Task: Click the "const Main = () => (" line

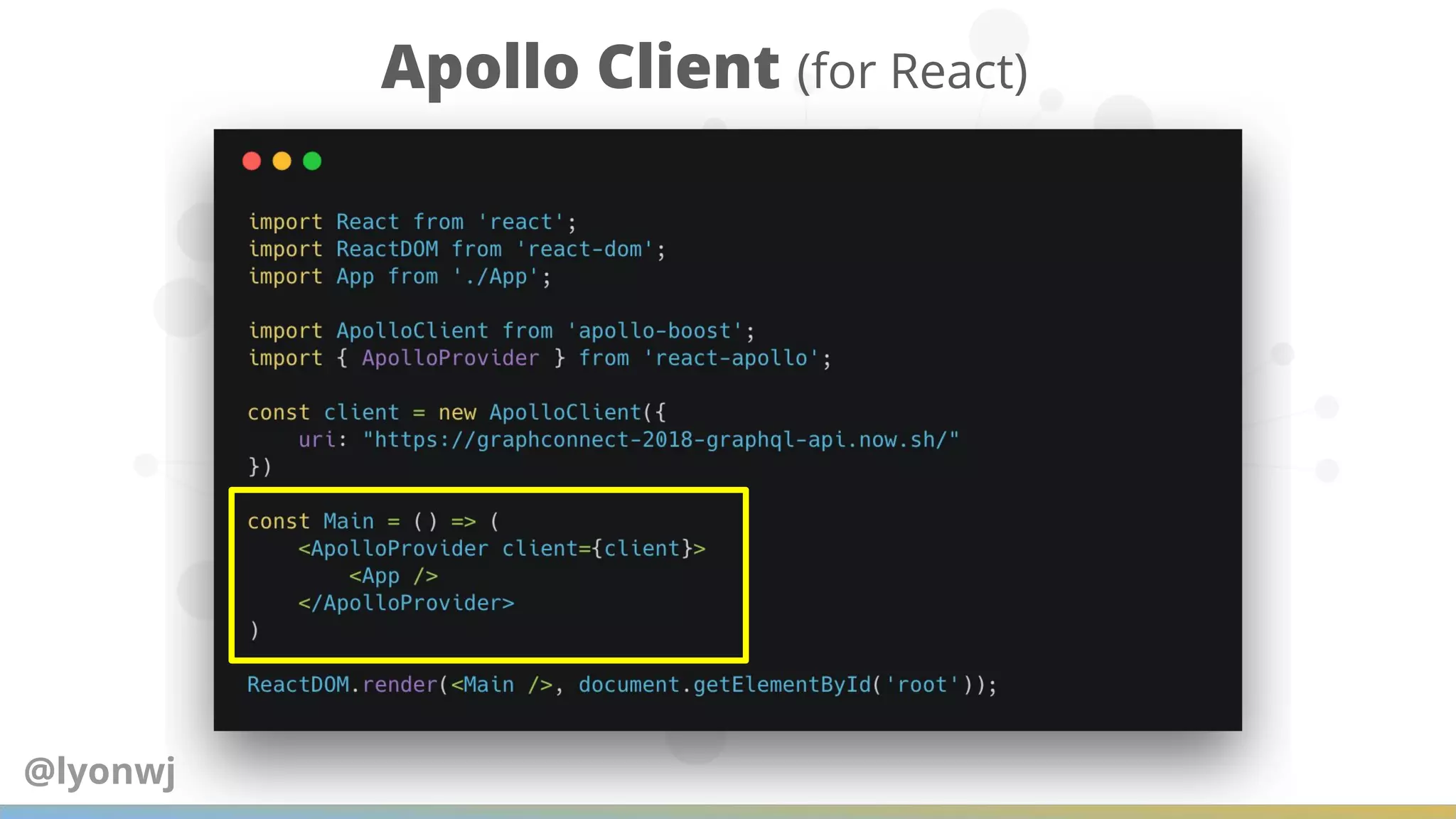Action: (x=374, y=522)
